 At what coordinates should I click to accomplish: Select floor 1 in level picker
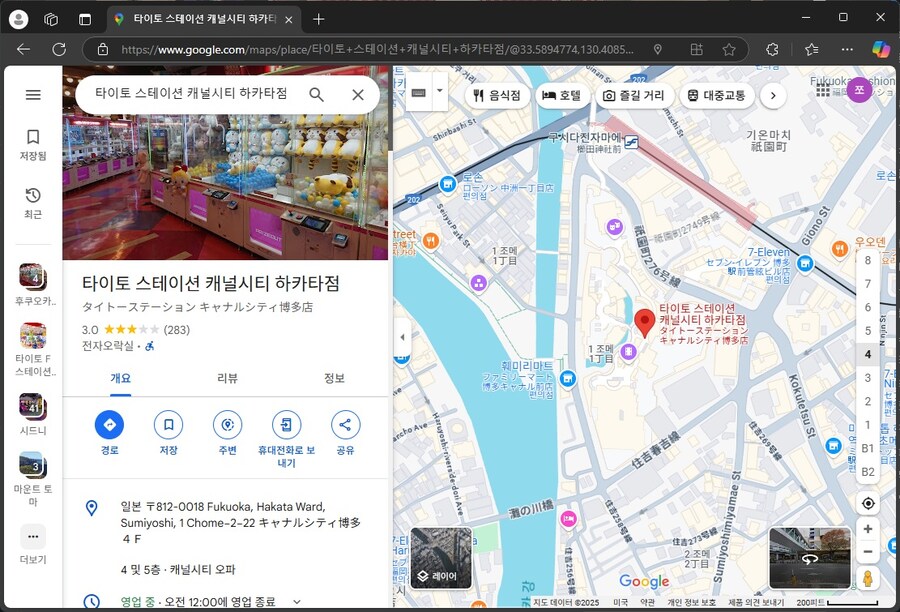[868, 425]
